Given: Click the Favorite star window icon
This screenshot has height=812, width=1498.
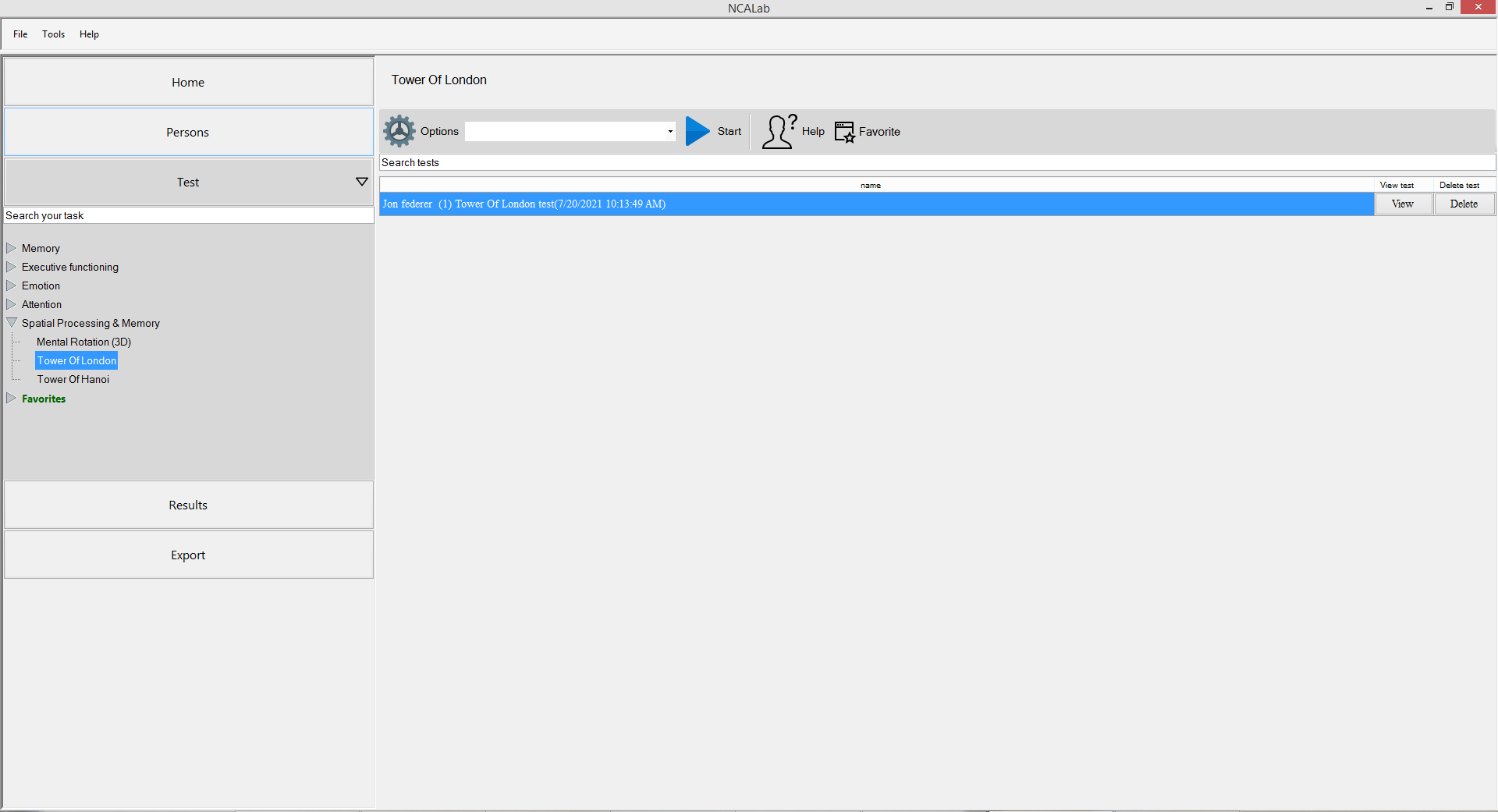Looking at the screenshot, I should [844, 132].
